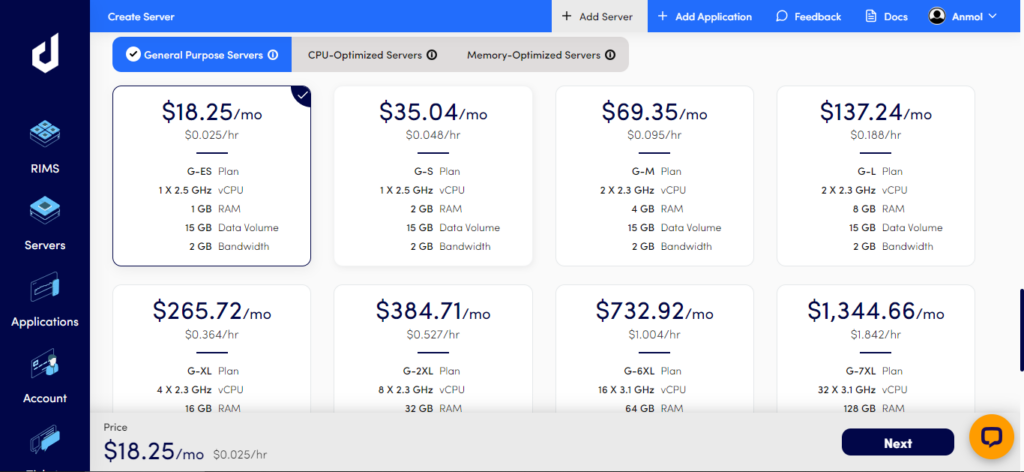Click the "G-XL" plan name text
The image size is (1024, 472).
[x=199, y=371]
